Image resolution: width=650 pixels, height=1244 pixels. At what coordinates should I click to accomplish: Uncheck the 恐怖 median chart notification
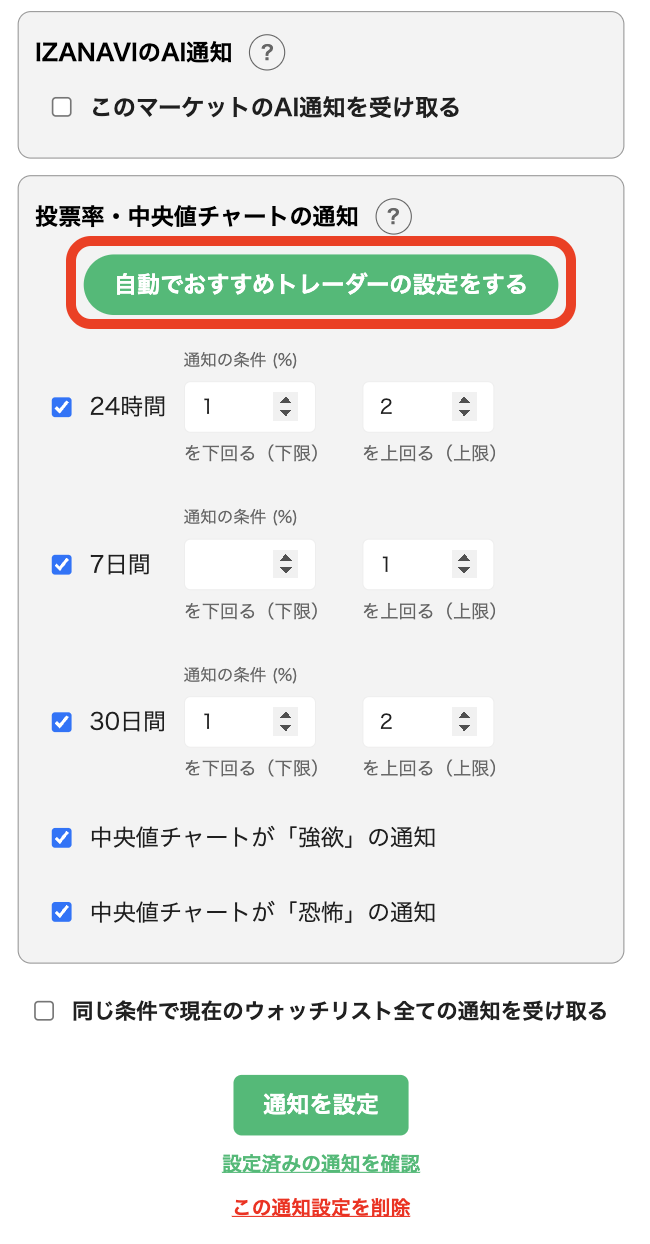61,912
